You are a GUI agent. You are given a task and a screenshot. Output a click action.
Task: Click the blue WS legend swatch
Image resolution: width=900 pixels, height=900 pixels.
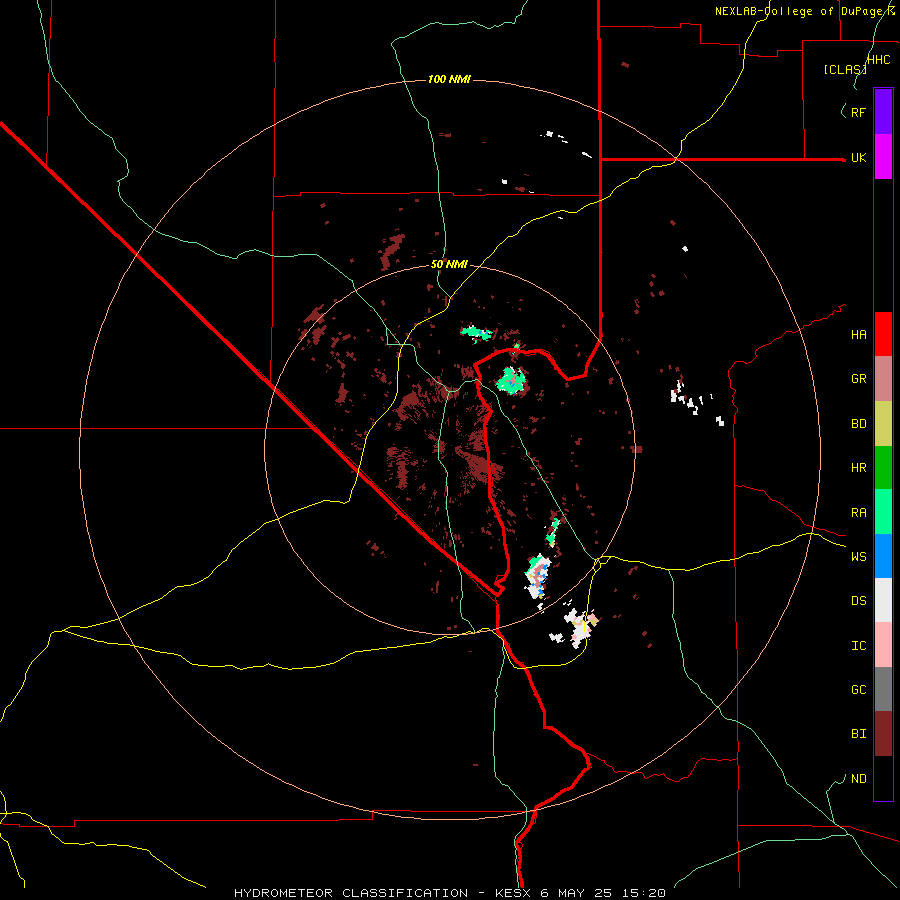883,556
